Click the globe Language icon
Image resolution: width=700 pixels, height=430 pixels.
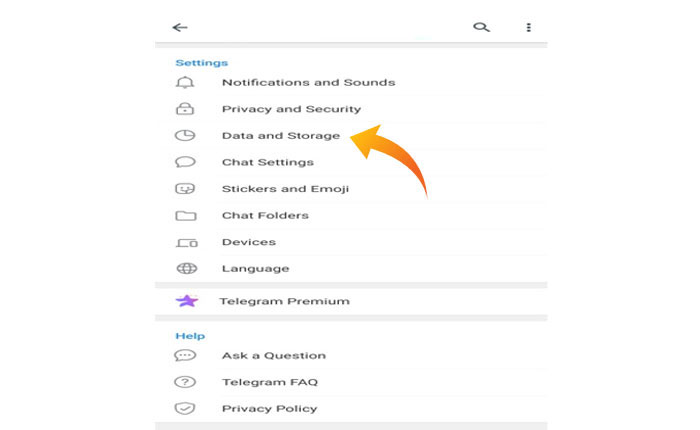click(x=185, y=268)
